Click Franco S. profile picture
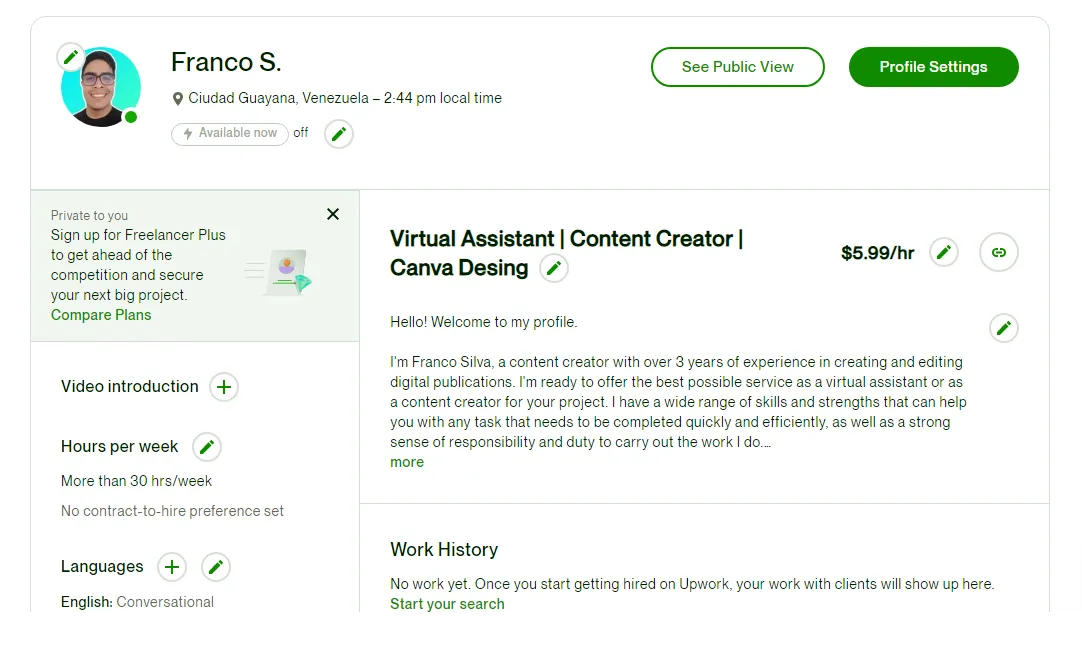Viewport: 1082px width, 651px height. [x=101, y=87]
